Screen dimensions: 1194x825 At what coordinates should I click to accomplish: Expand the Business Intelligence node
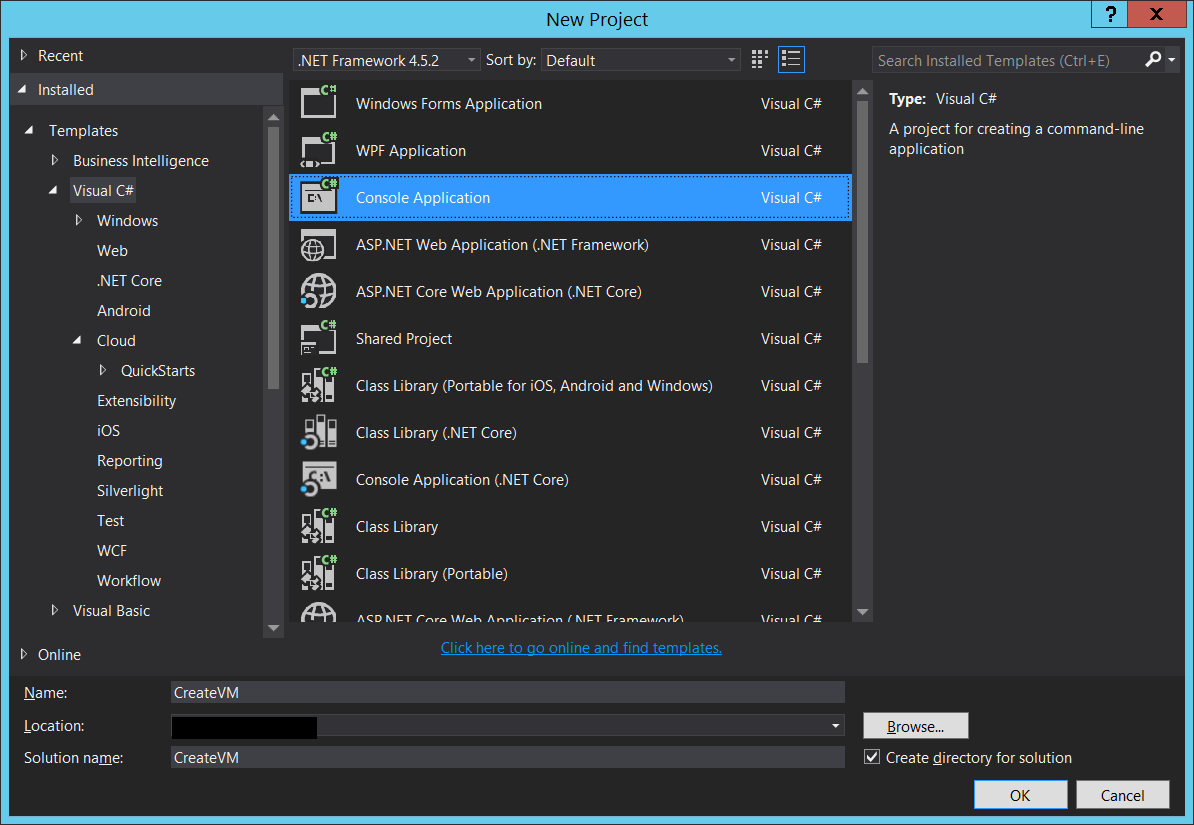point(55,161)
